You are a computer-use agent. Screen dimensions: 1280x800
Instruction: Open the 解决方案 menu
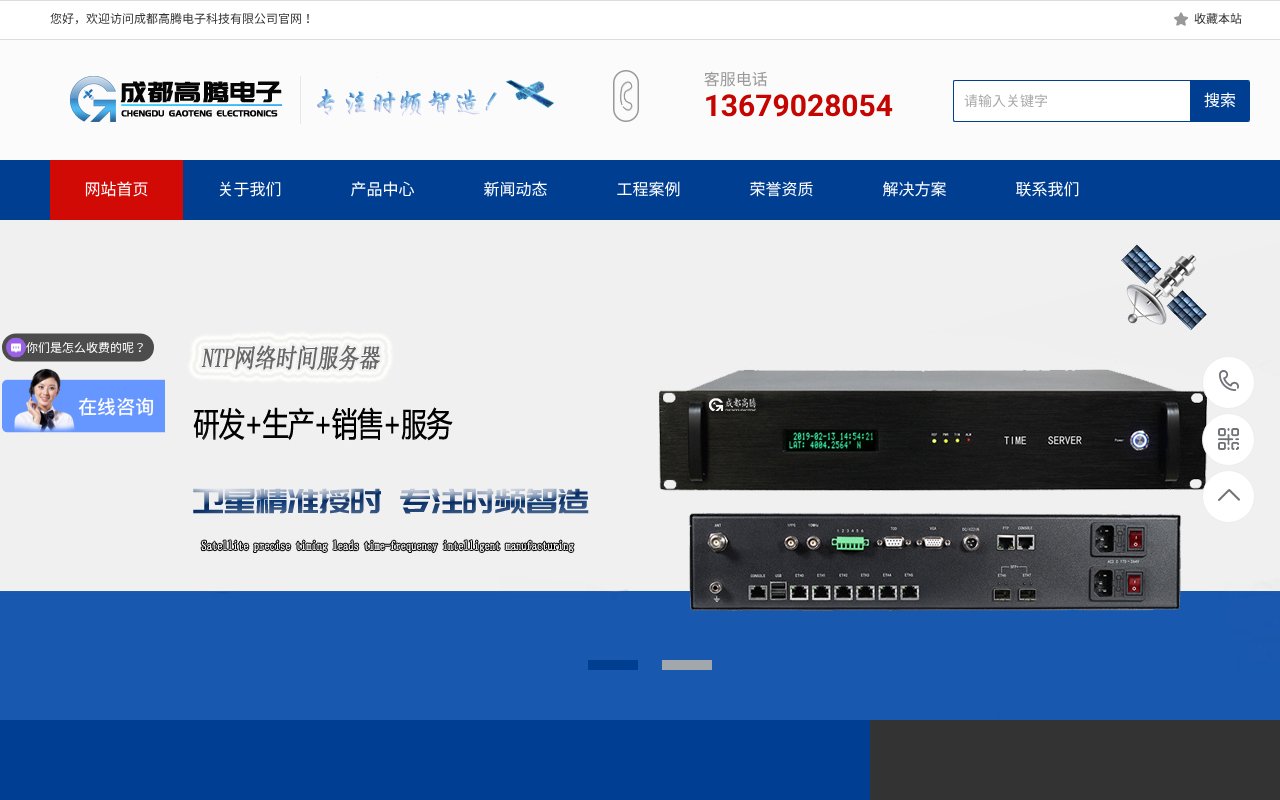[x=914, y=189]
